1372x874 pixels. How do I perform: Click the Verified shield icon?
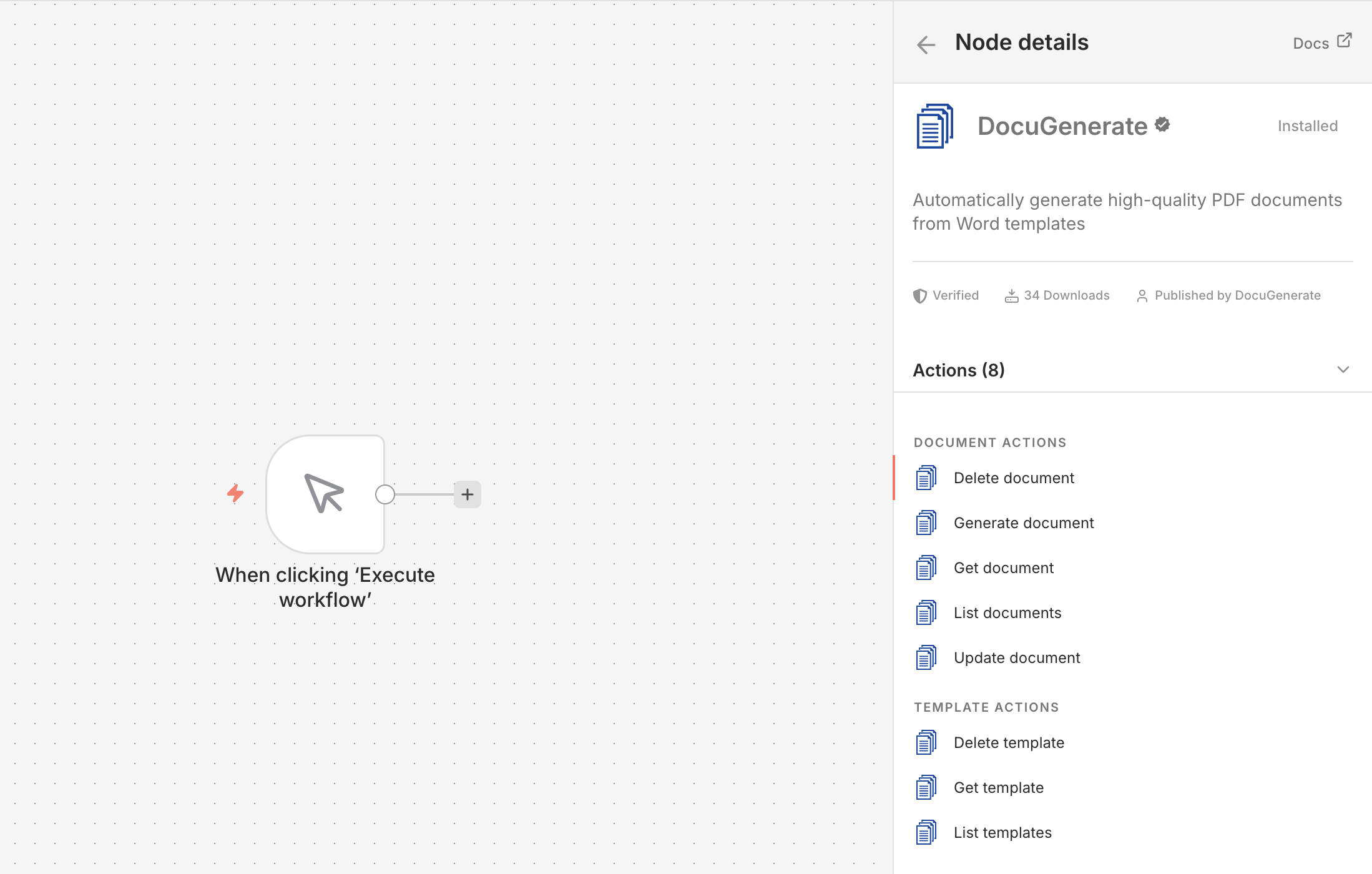click(920, 295)
